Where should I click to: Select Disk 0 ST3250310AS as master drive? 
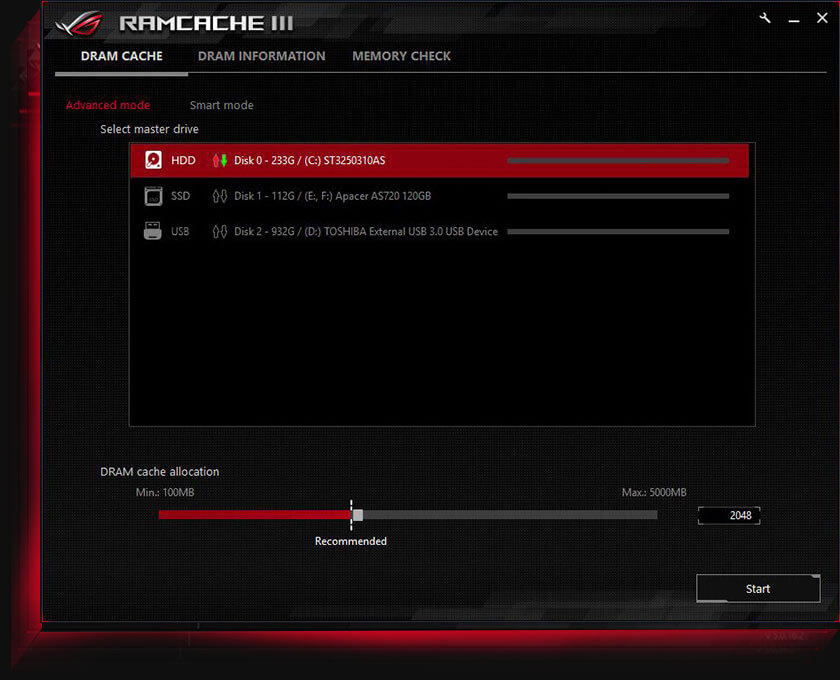click(439, 160)
